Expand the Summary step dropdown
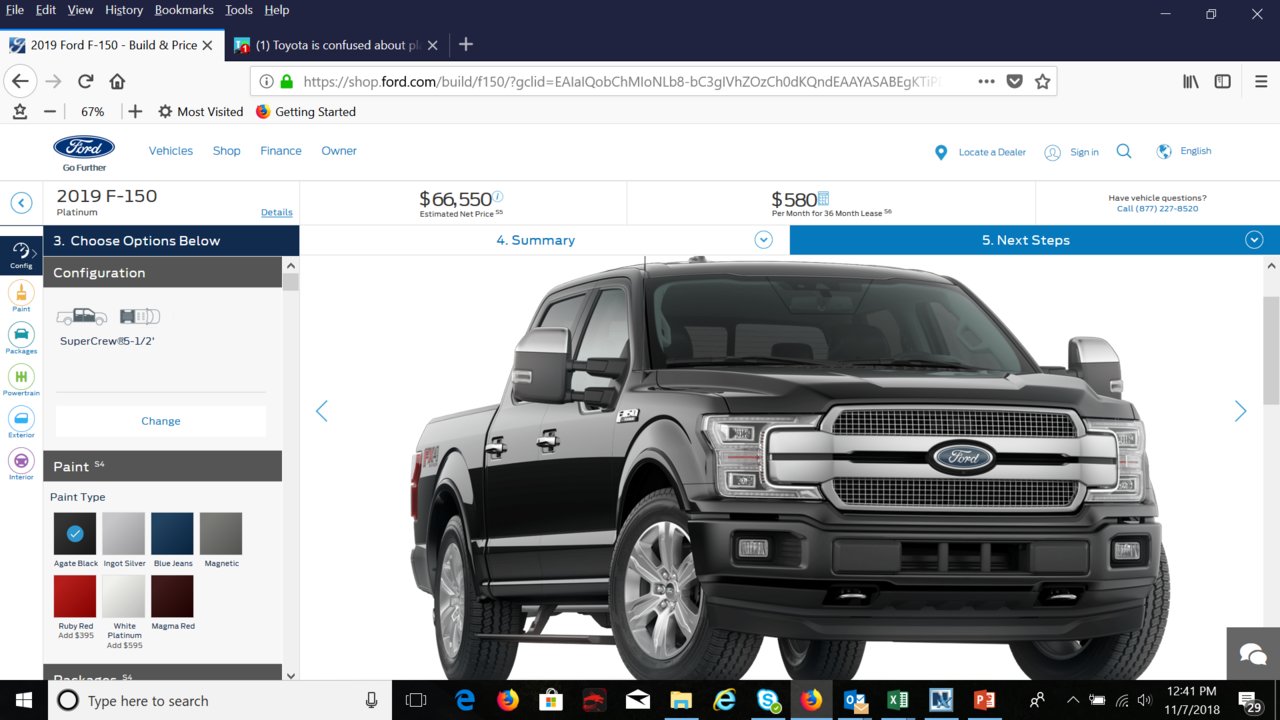Screen dimensions: 1280x720 (x=764, y=240)
